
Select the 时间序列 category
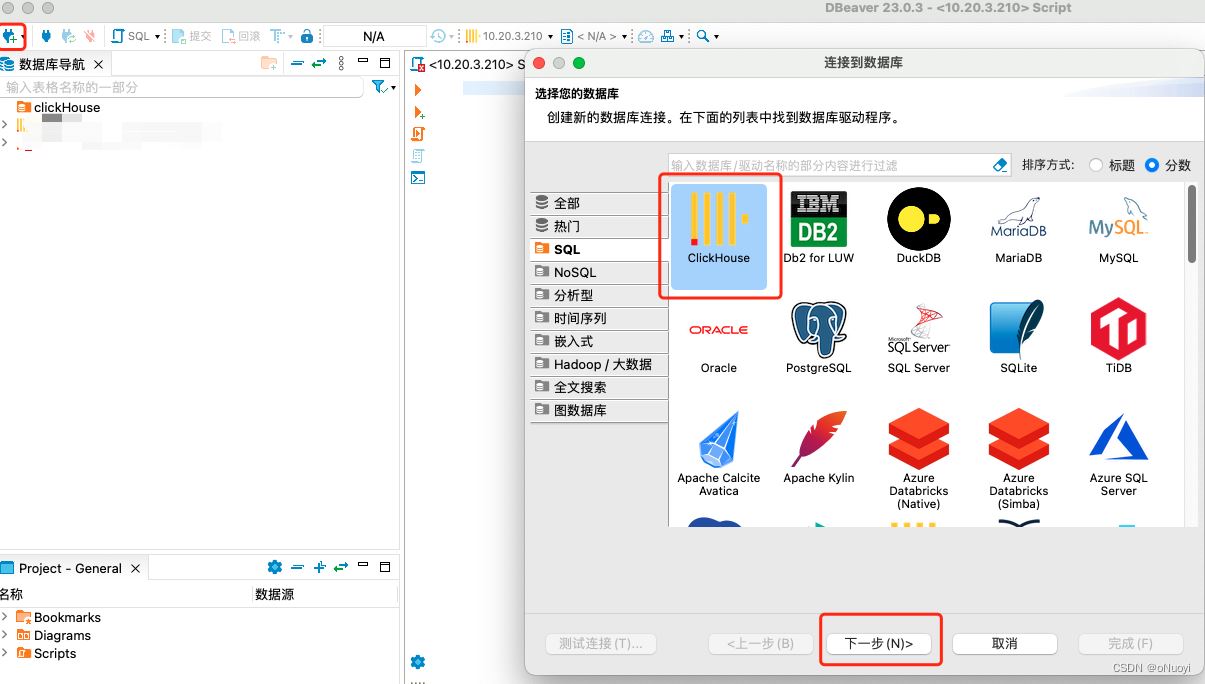599,318
